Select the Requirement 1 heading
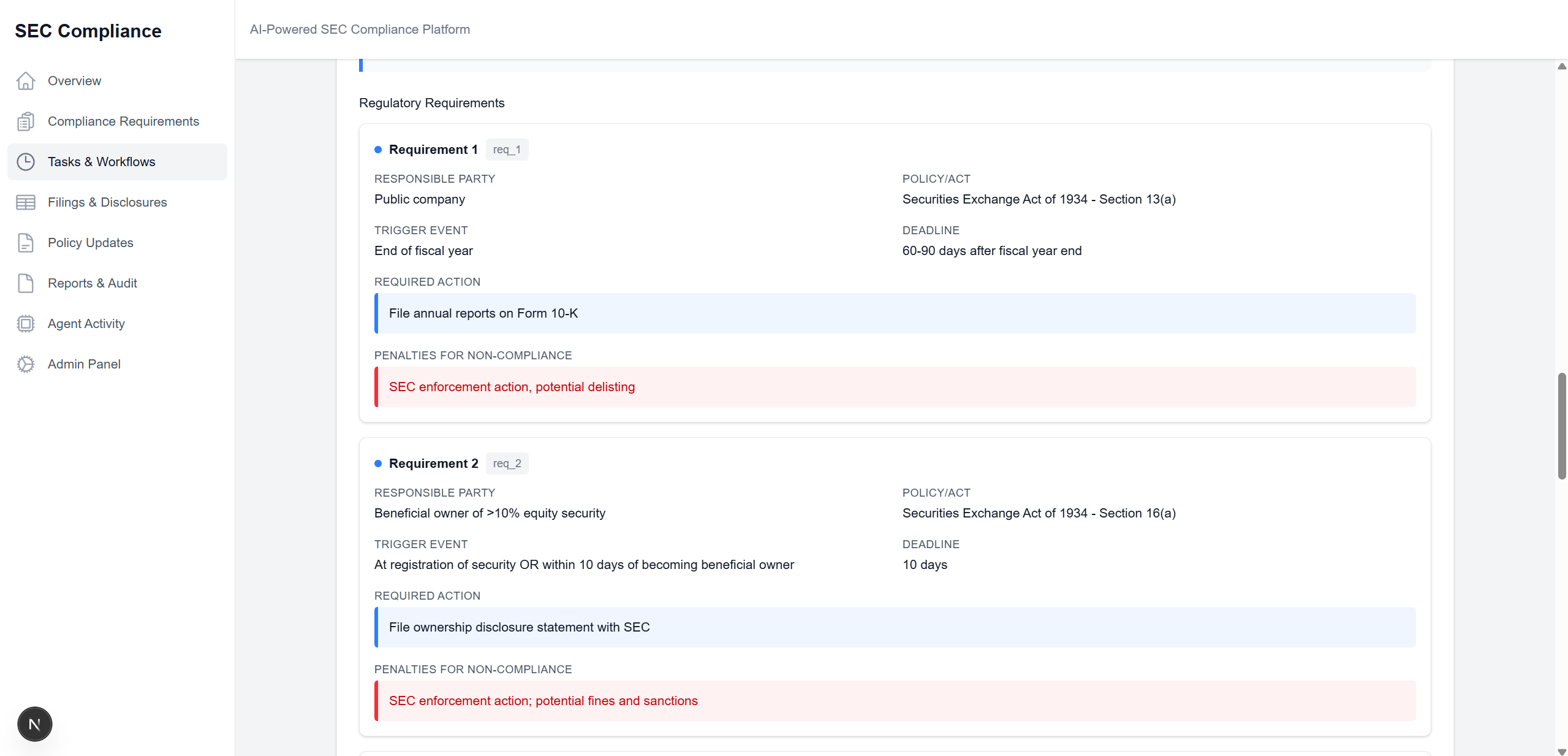The width and height of the screenshot is (1568, 756). click(433, 150)
